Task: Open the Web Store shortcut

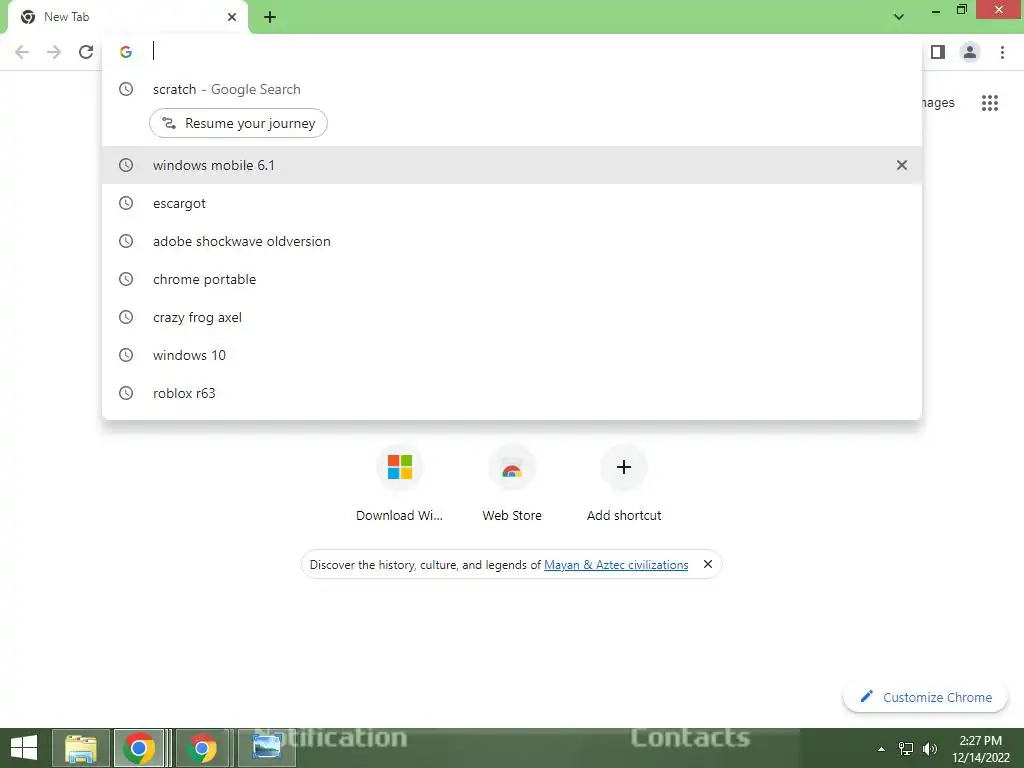Action: coord(512,484)
